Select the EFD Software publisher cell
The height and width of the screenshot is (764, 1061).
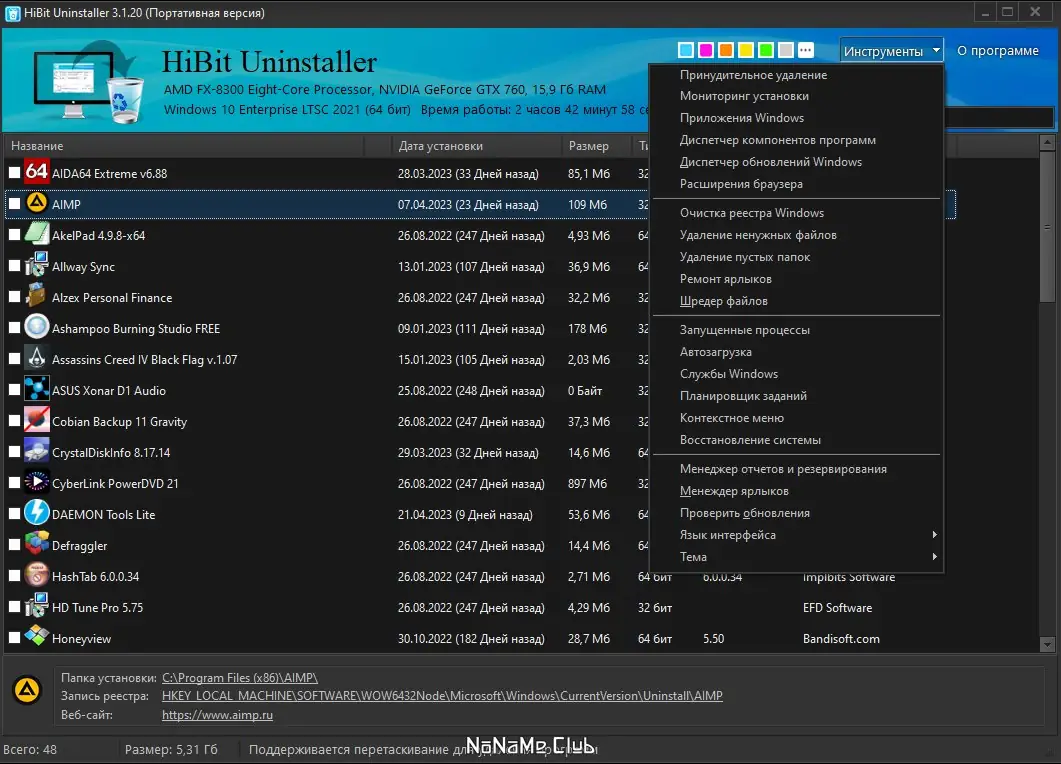pos(837,608)
